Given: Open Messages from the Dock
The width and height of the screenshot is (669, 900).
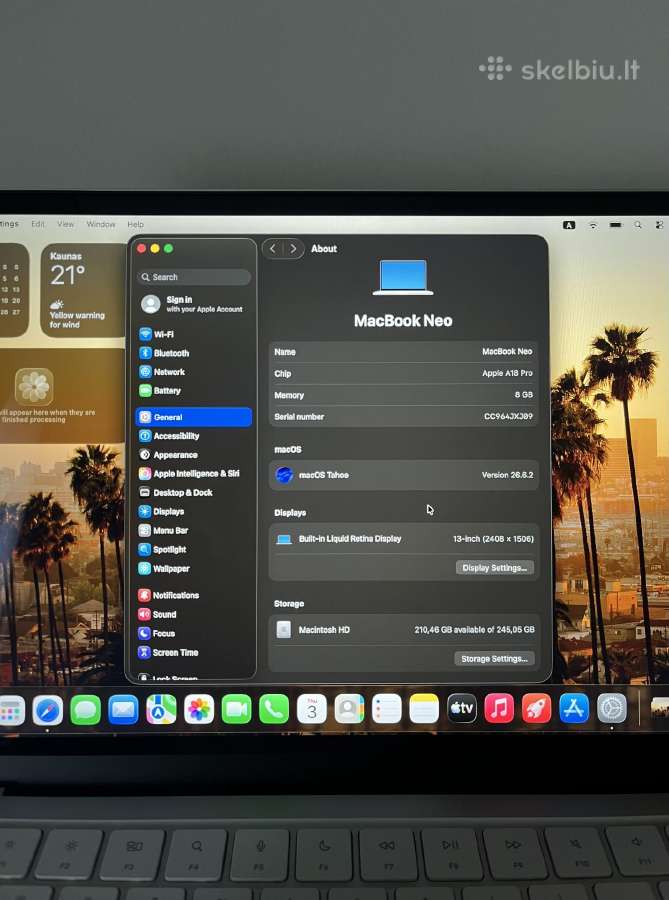Looking at the screenshot, I should pyautogui.click(x=85, y=710).
